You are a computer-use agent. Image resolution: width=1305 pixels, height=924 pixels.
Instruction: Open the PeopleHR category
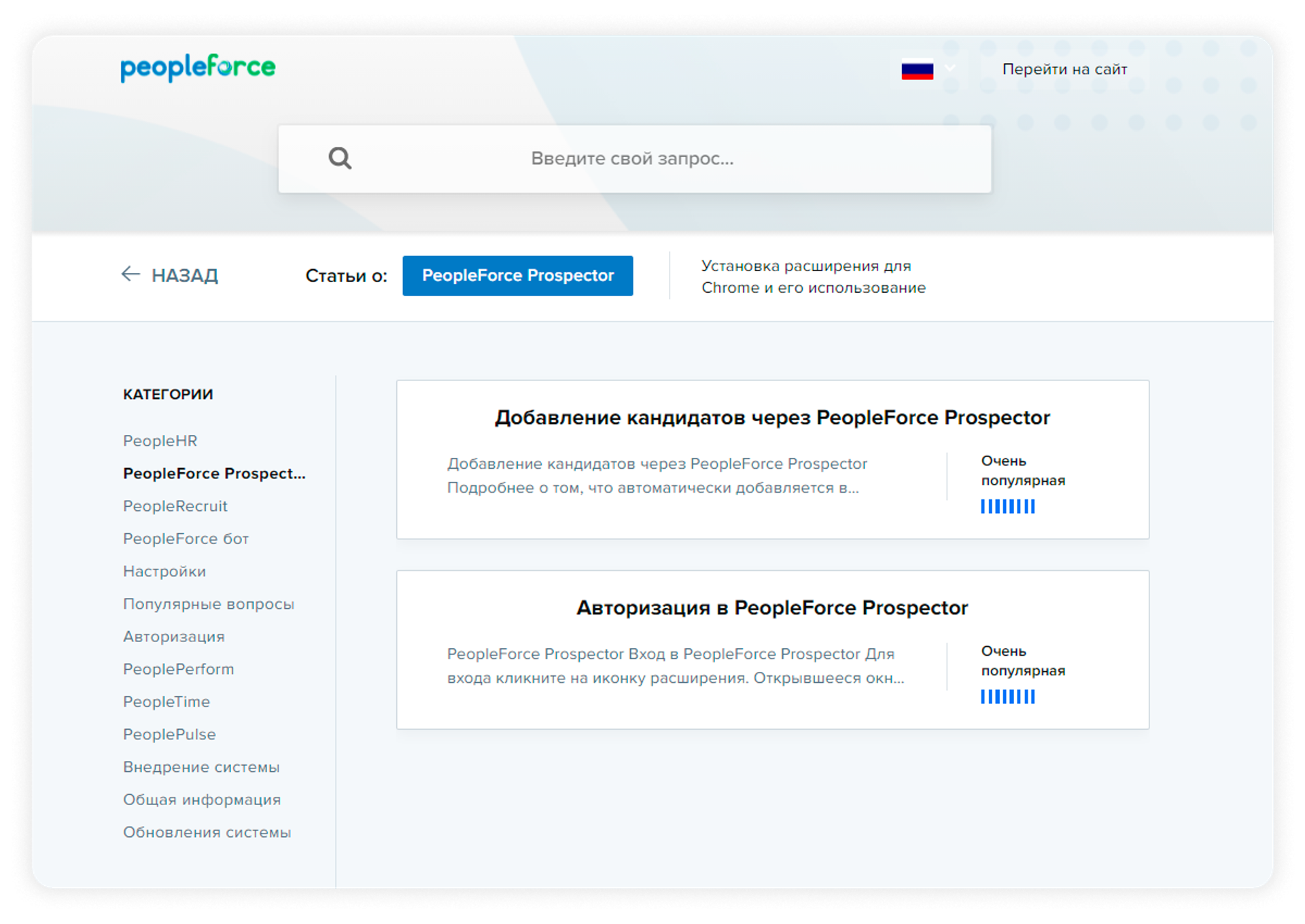coord(160,441)
